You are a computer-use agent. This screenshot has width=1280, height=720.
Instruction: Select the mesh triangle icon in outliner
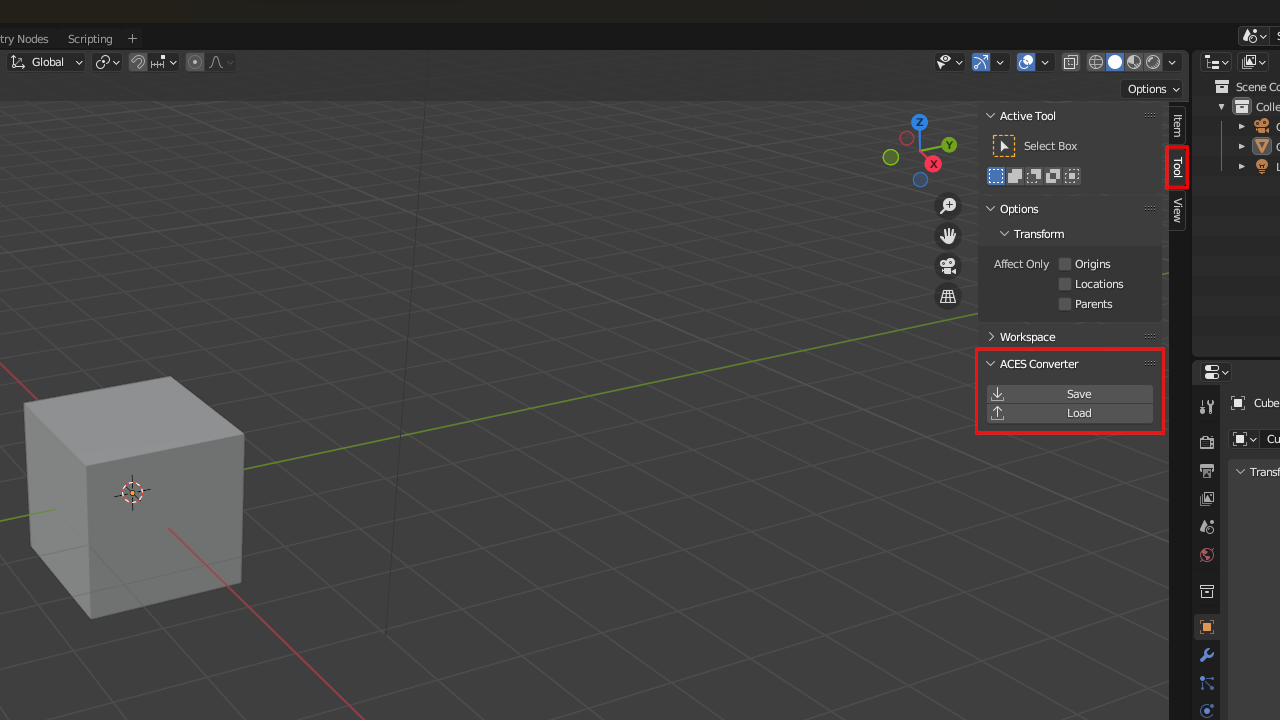coord(1262,147)
